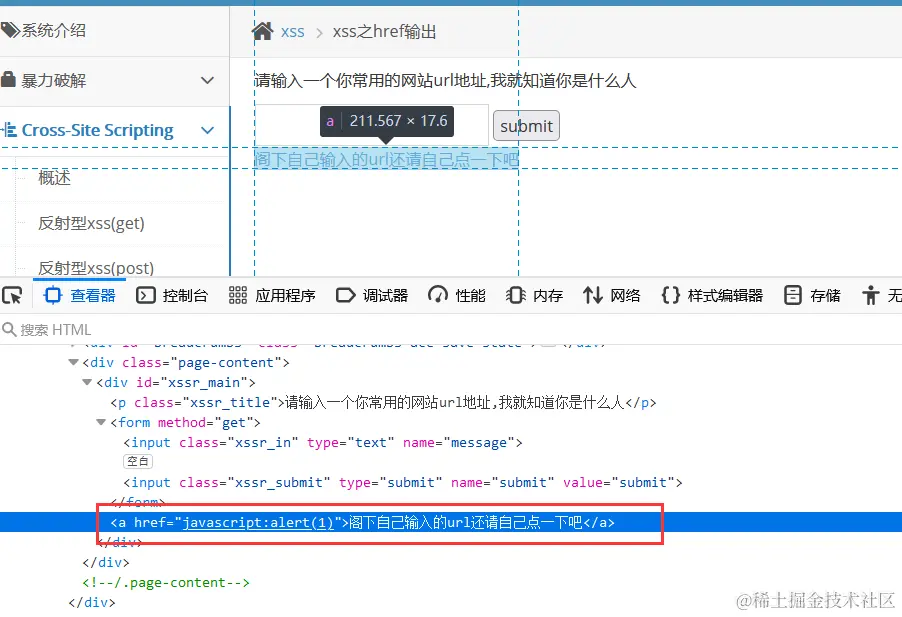The height and width of the screenshot is (617, 902).
Task: Collapse the Cross-Site Scripting chevron
Action: point(207,130)
